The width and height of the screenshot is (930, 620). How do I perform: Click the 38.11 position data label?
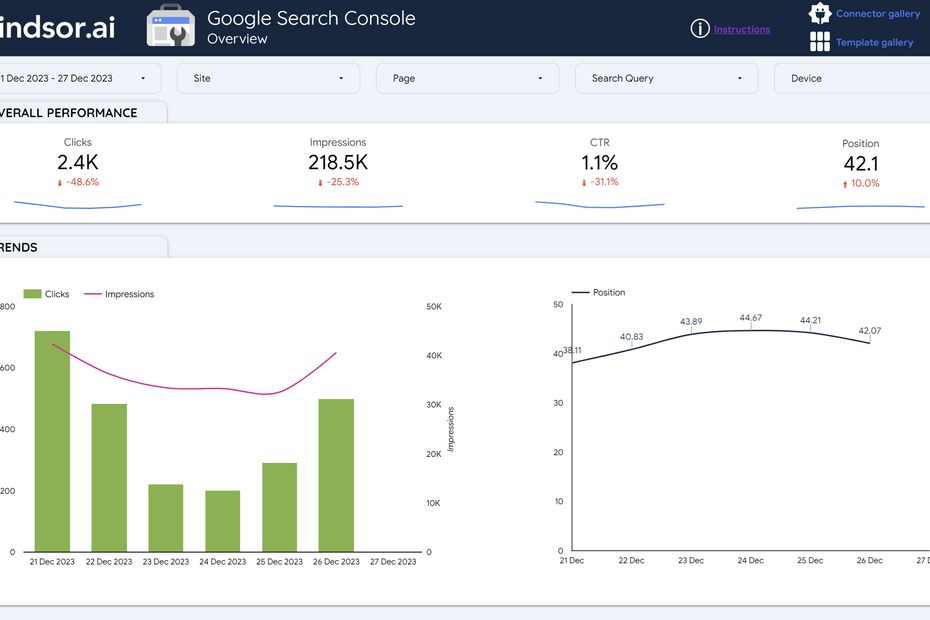(572, 350)
